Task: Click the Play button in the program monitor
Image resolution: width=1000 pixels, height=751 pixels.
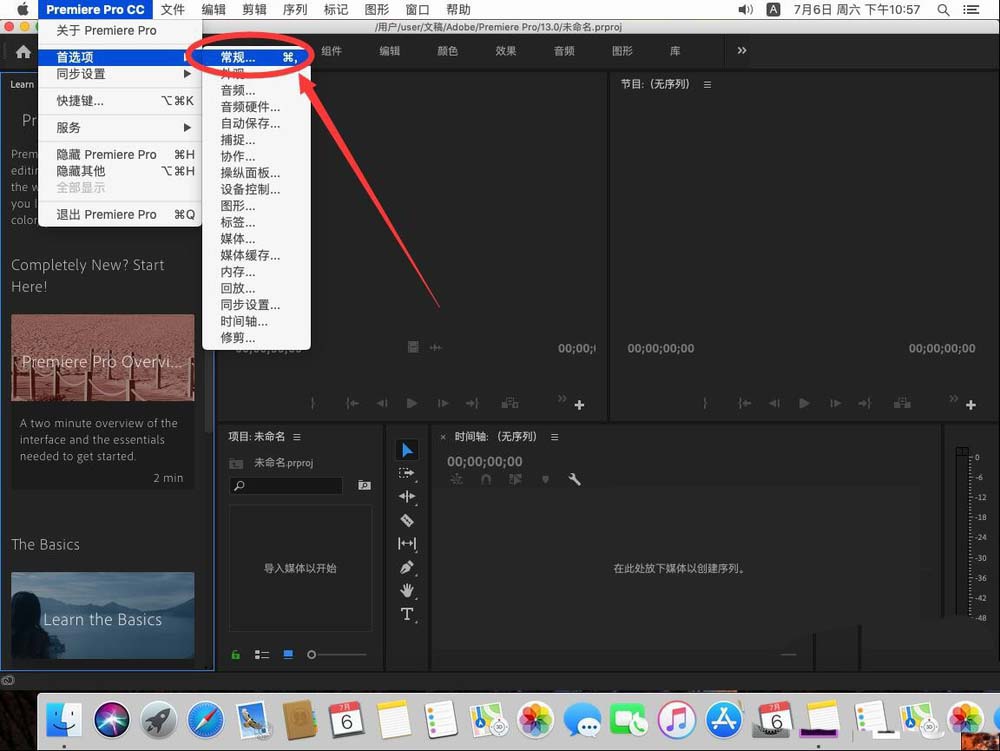Action: pyautogui.click(x=804, y=403)
